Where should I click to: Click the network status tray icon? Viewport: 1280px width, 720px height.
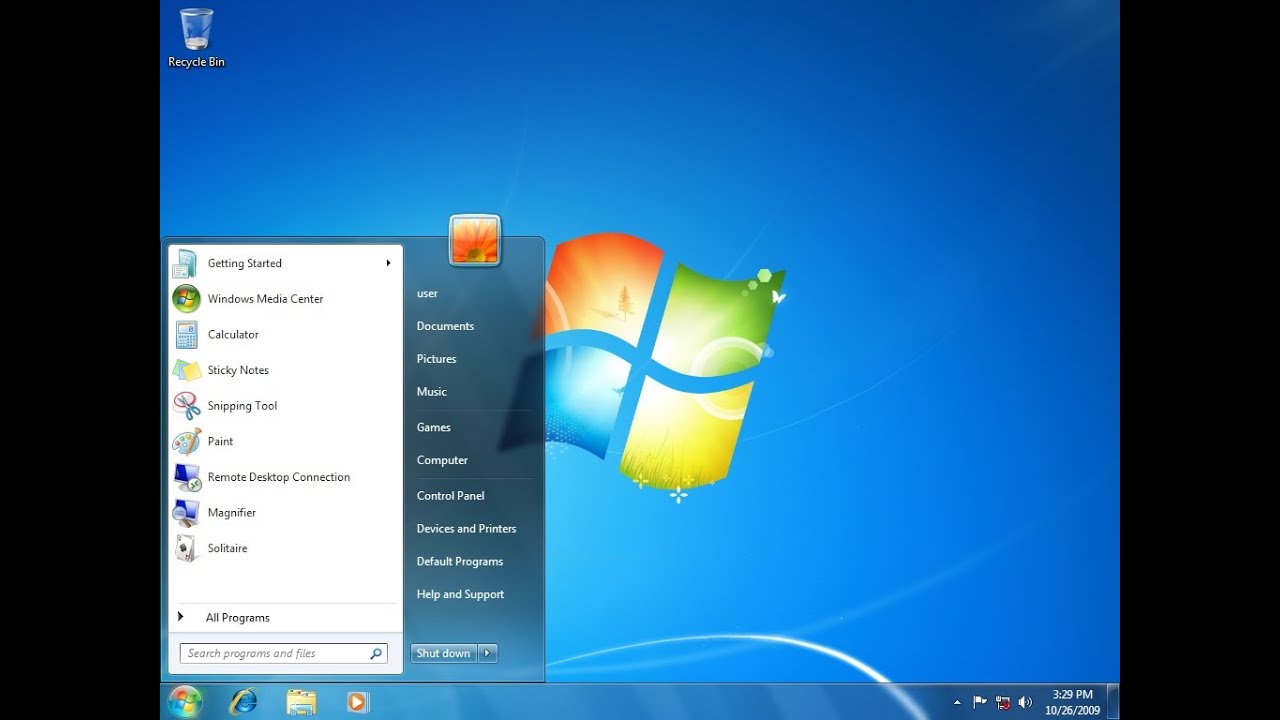coord(1002,702)
